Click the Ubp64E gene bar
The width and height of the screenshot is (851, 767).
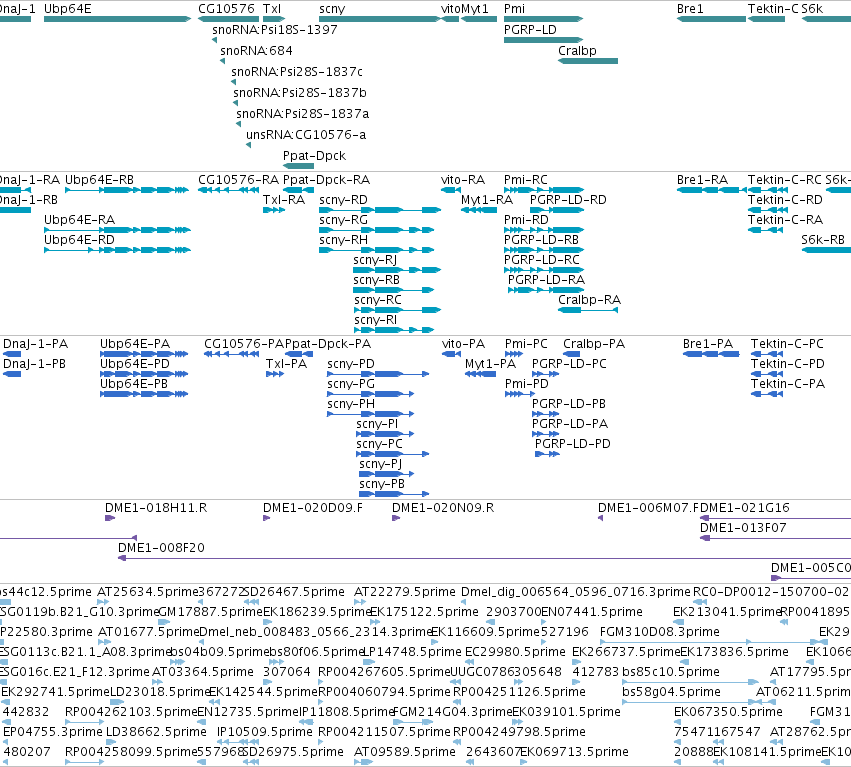pyautogui.click(x=117, y=19)
